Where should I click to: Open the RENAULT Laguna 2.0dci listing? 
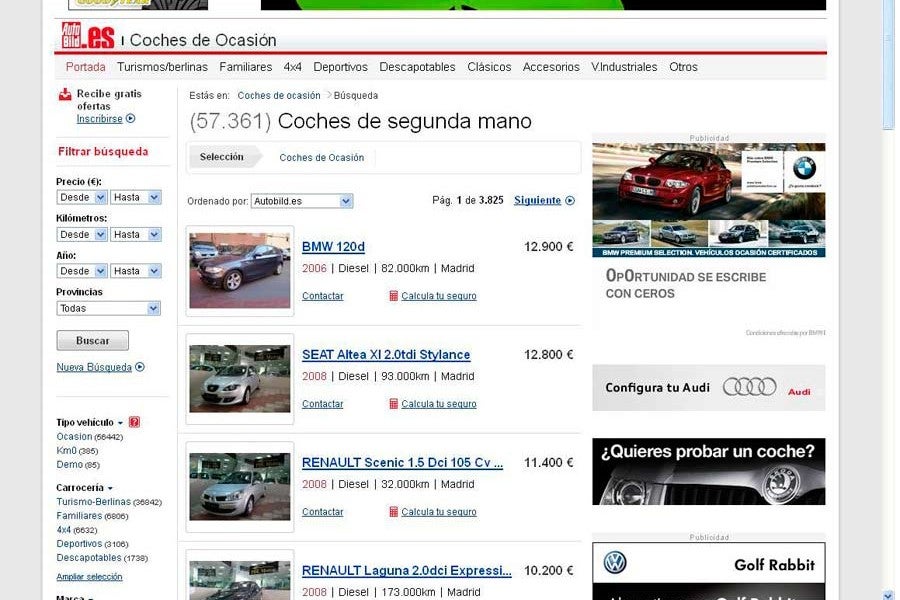406,570
